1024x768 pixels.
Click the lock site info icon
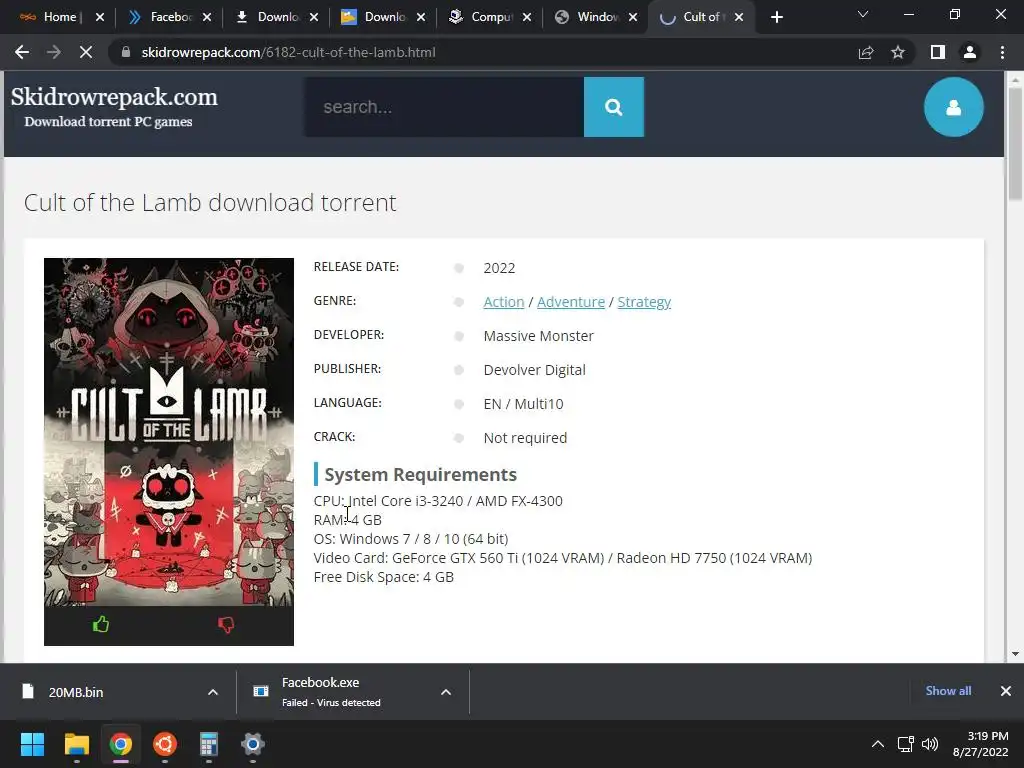coord(125,52)
